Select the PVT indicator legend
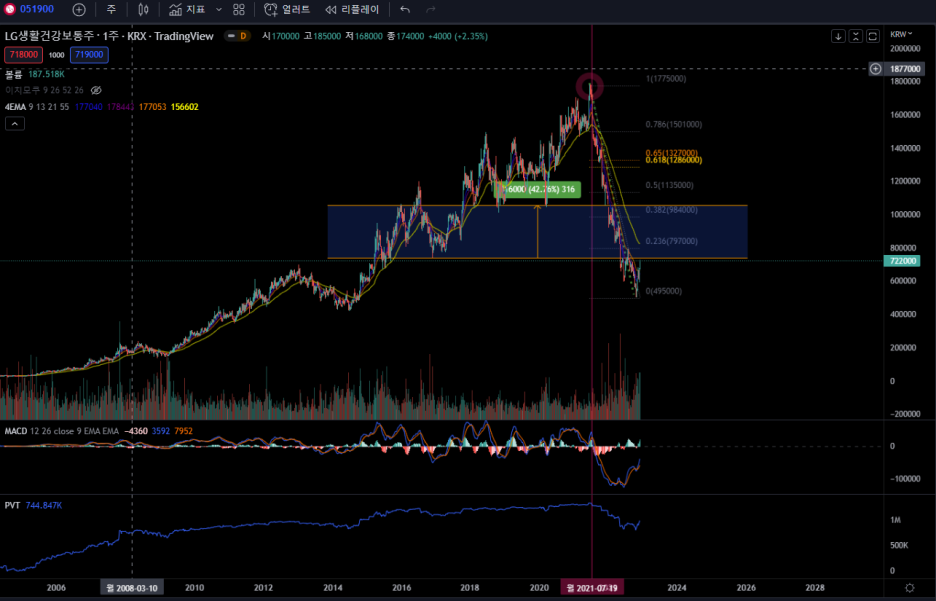Viewport: 936px width, 601px height. click(x=12, y=506)
